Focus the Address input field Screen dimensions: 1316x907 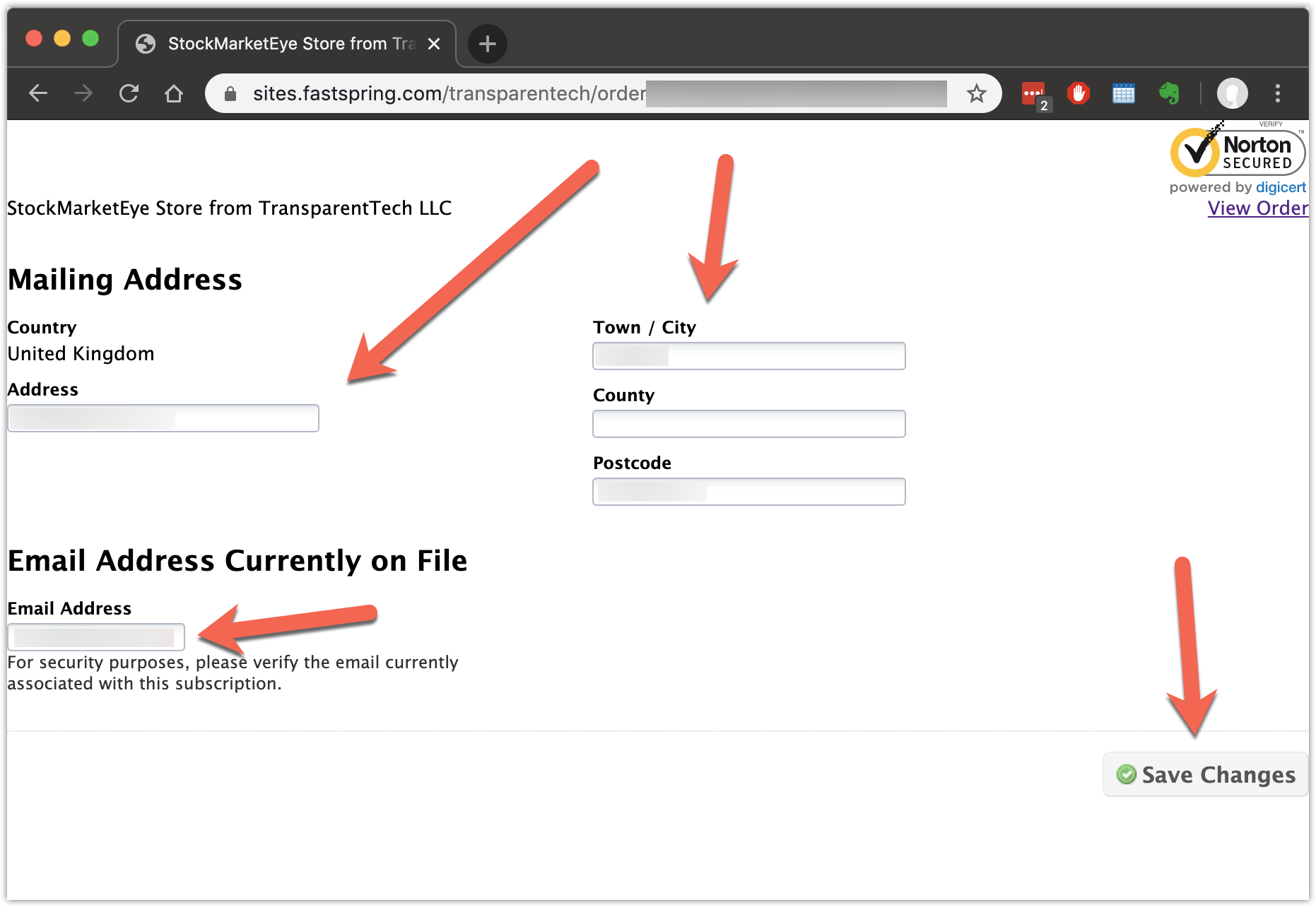[x=163, y=418]
